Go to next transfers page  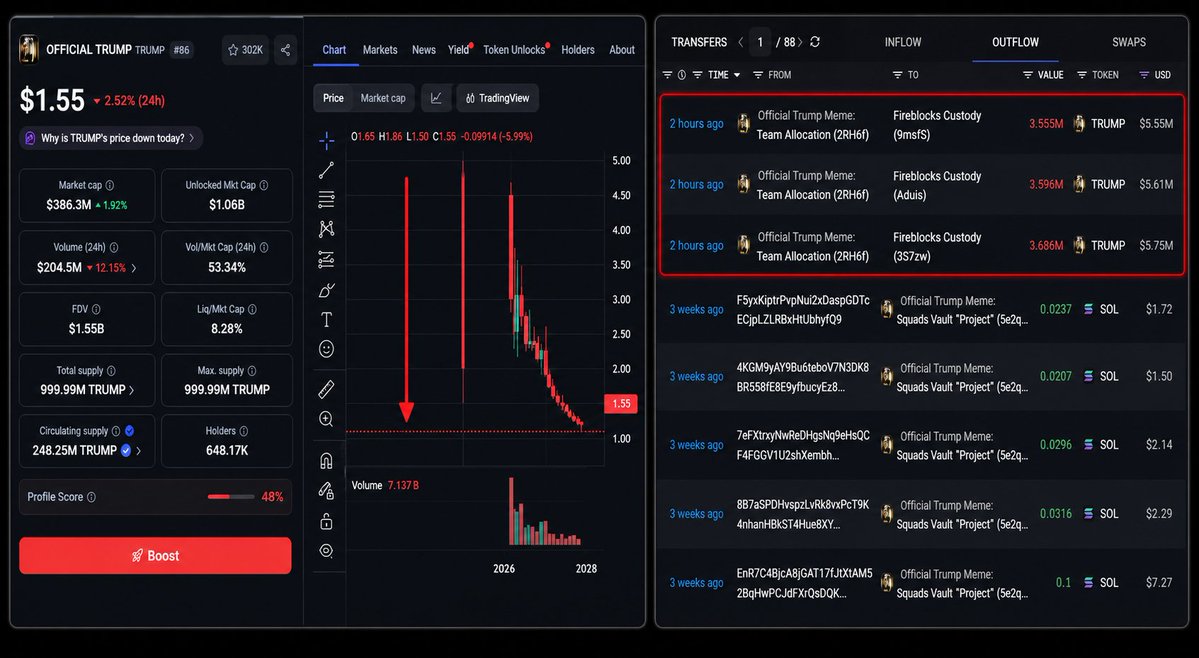(x=801, y=42)
